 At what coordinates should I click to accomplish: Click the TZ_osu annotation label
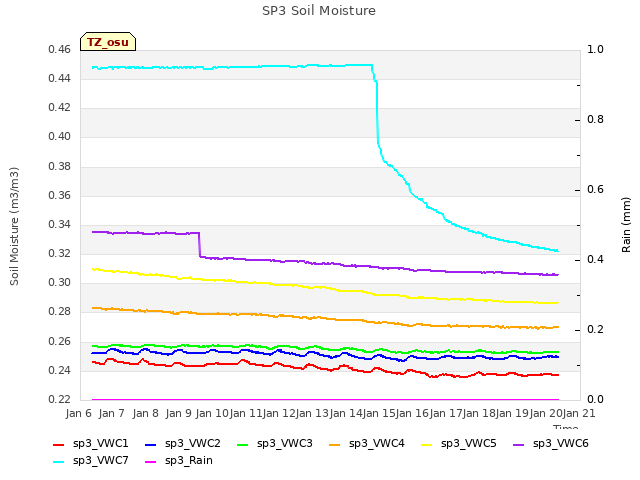click(108, 42)
